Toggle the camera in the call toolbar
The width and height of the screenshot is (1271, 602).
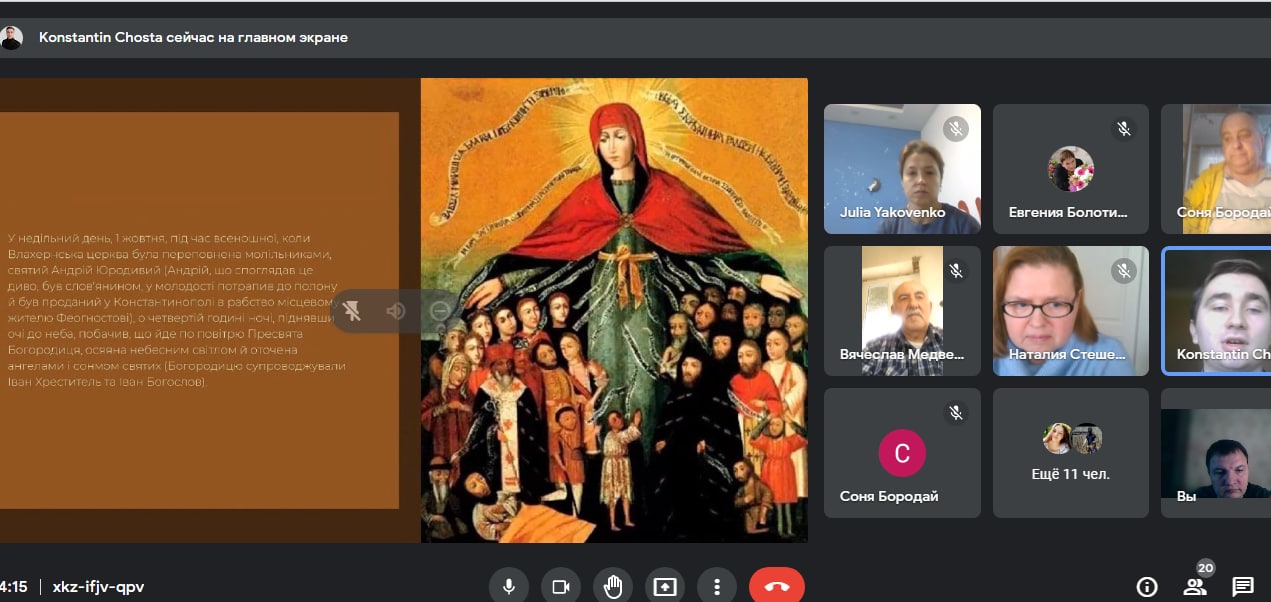coord(561,586)
